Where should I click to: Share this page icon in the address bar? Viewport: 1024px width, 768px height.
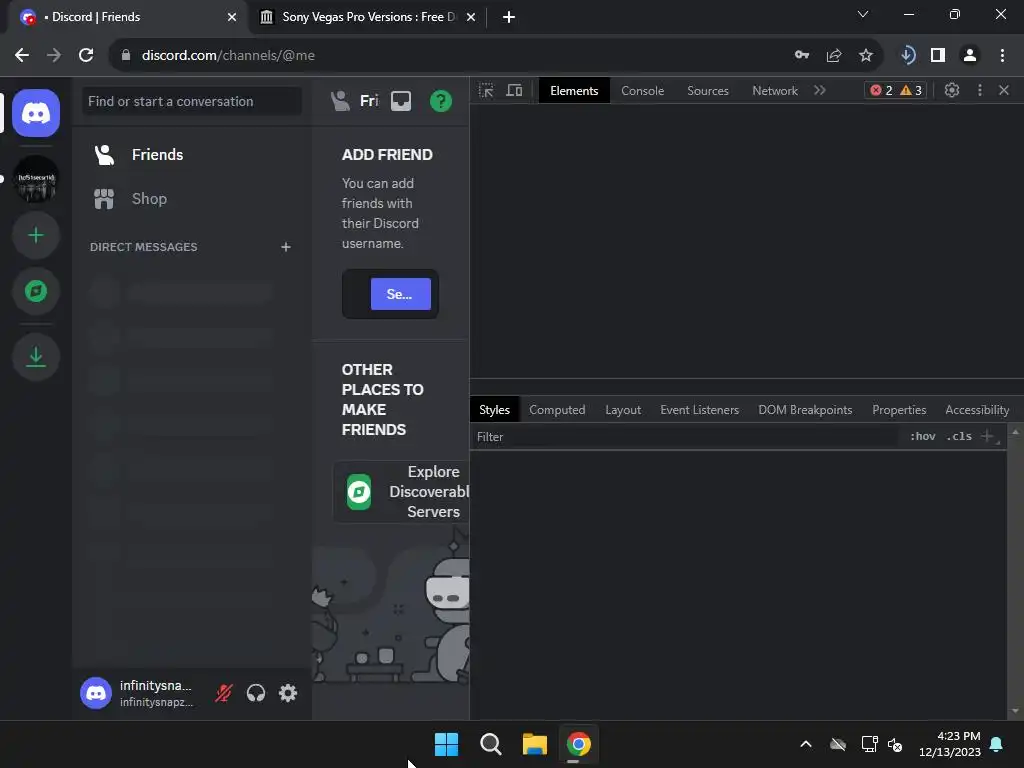[834, 56]
